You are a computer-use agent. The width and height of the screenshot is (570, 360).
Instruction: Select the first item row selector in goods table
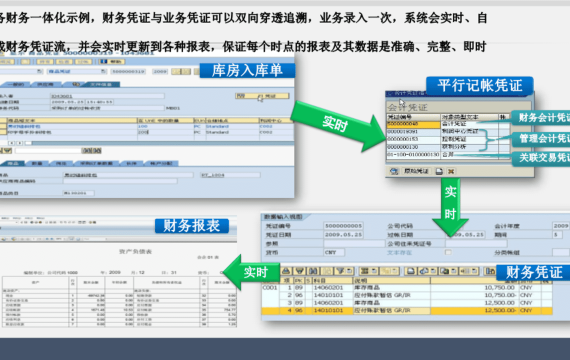(x=3, y=126)
